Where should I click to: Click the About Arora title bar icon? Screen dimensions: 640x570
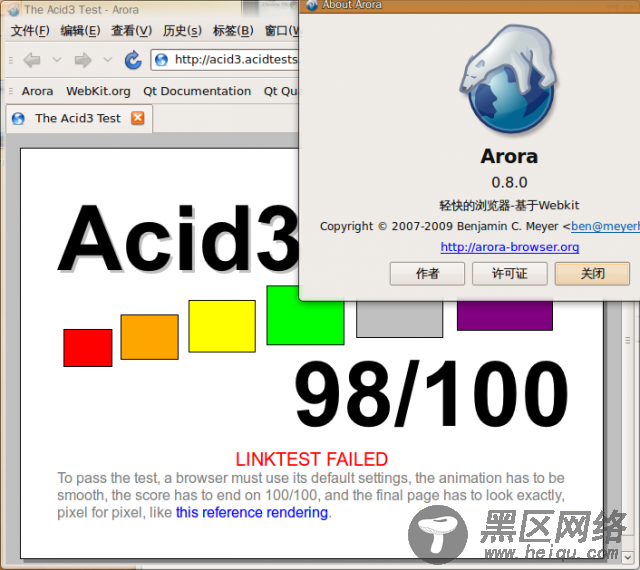point(312,5)
